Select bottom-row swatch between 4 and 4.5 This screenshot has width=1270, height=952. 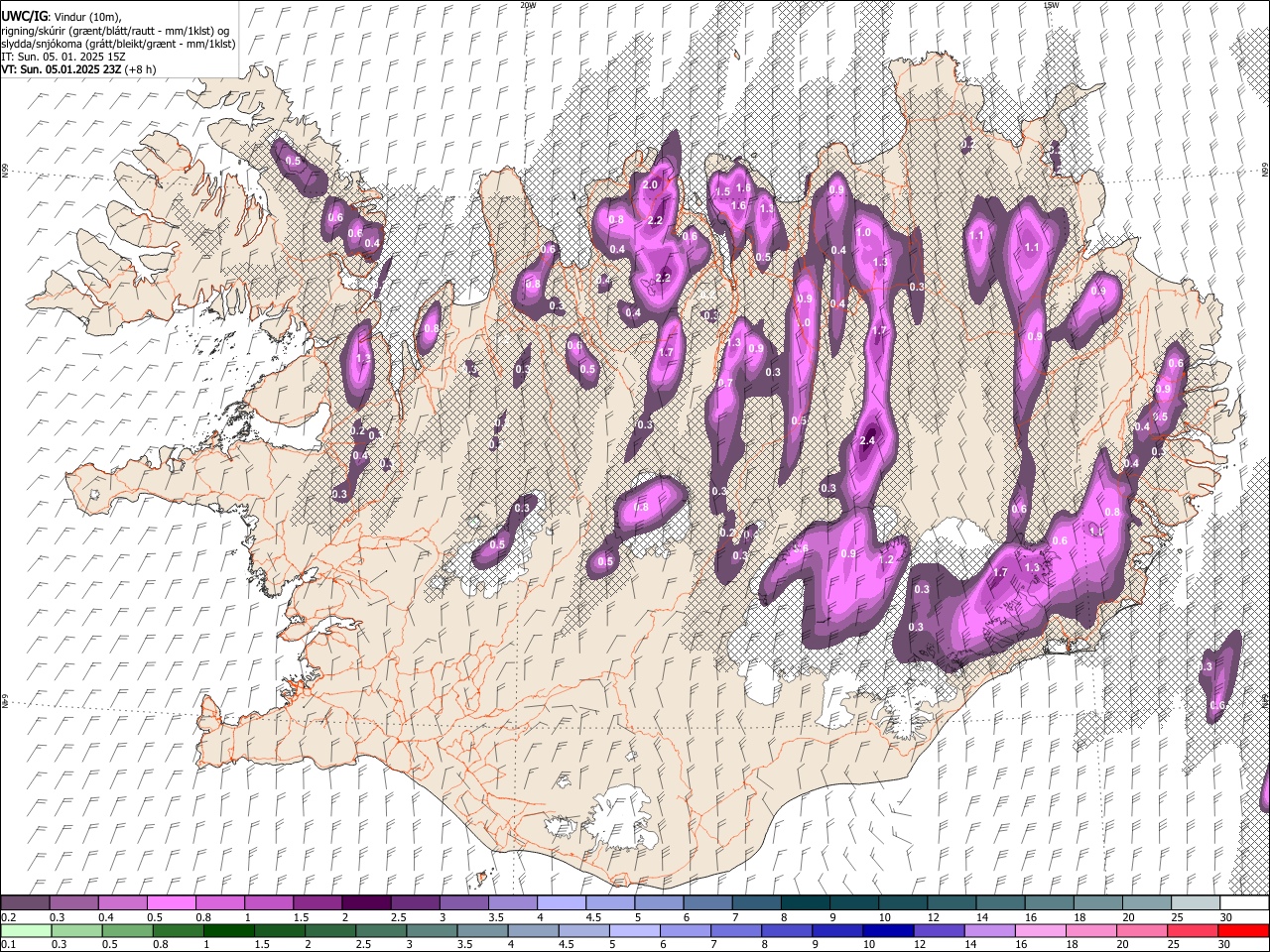pos(533,930)
